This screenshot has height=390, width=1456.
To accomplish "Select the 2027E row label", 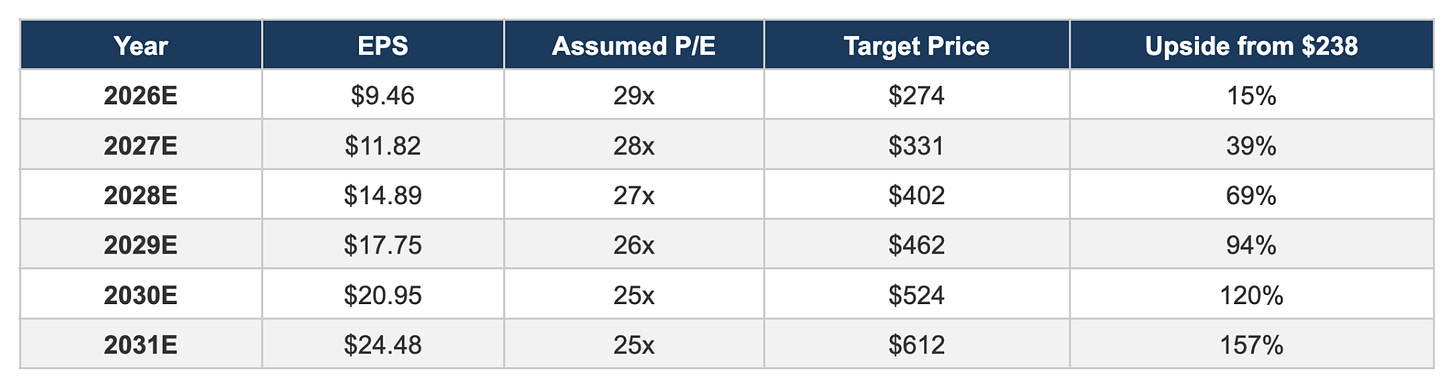I will [x=140, y=146].
